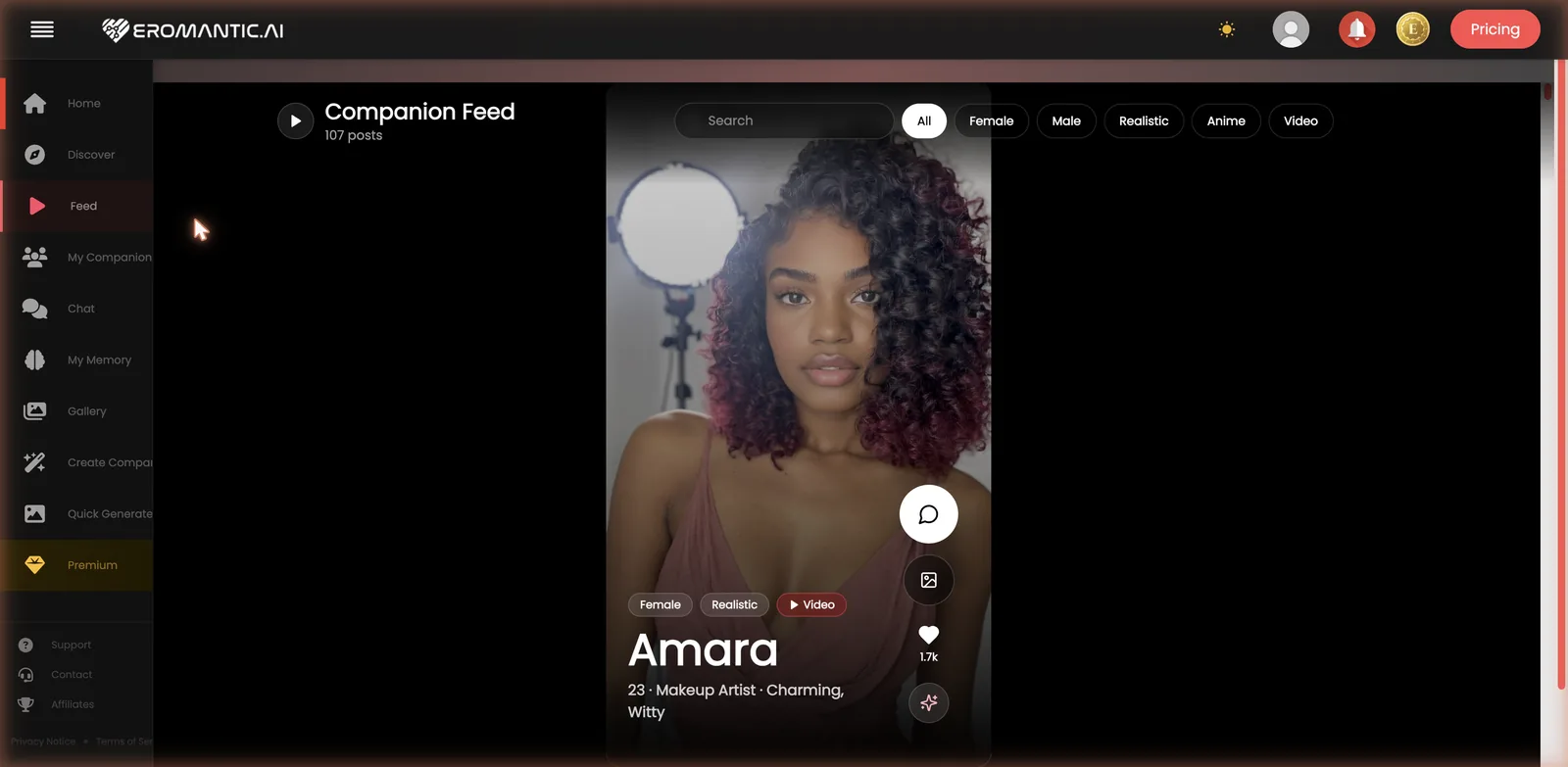Filter feed by Video

click(1300, 120)
